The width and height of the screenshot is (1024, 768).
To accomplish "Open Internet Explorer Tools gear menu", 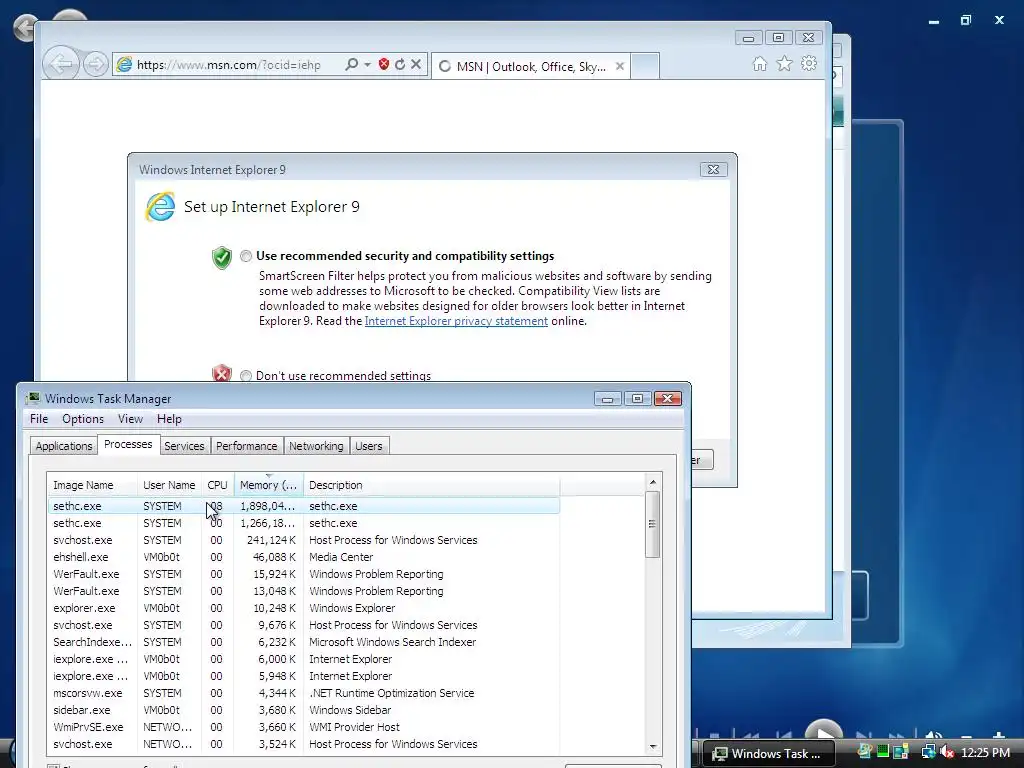I will [x=809, y=63].
